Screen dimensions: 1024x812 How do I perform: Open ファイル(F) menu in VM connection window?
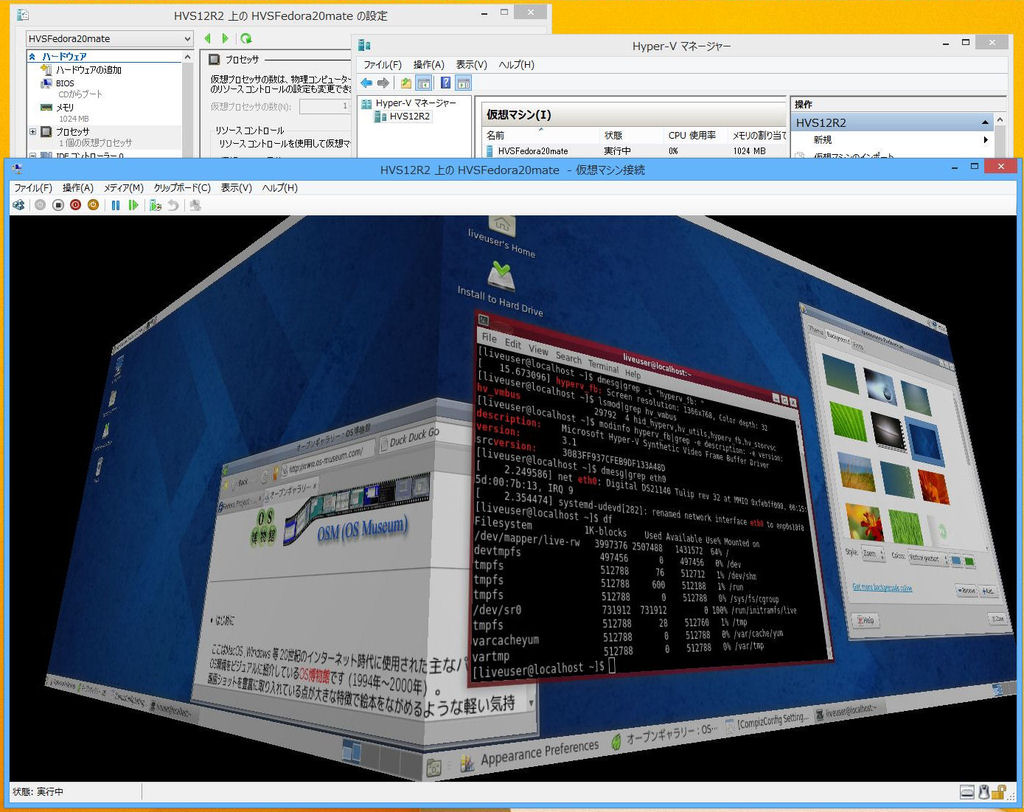pos(33,187)
